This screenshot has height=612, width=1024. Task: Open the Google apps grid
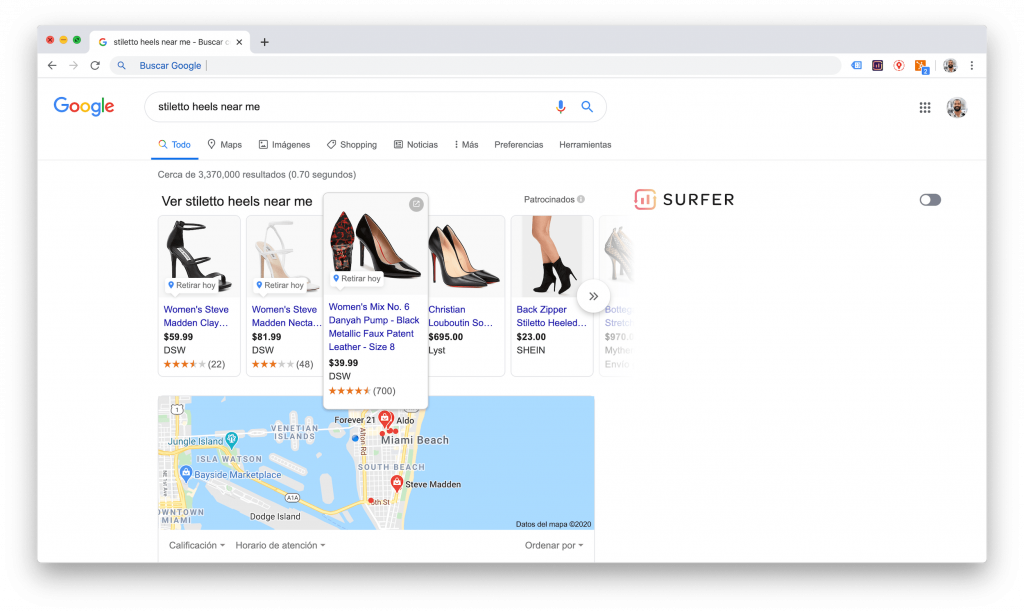click(925, 107)
